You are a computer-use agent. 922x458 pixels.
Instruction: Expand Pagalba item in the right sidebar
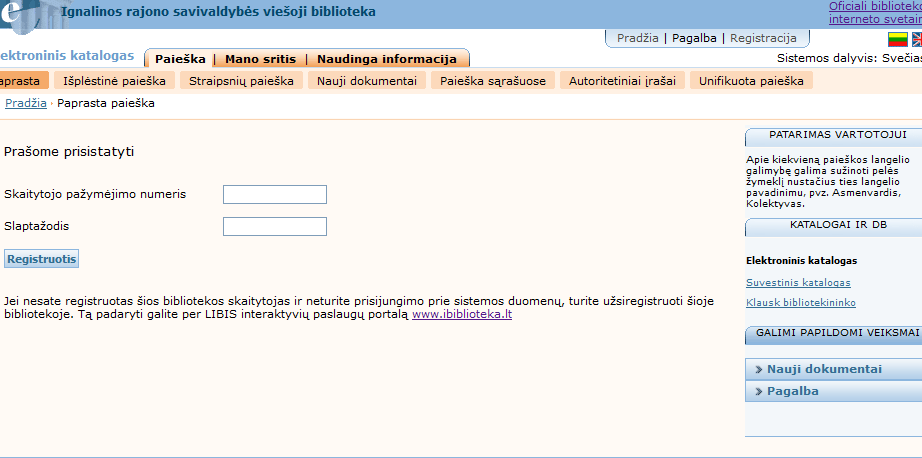tap(792, 391)
